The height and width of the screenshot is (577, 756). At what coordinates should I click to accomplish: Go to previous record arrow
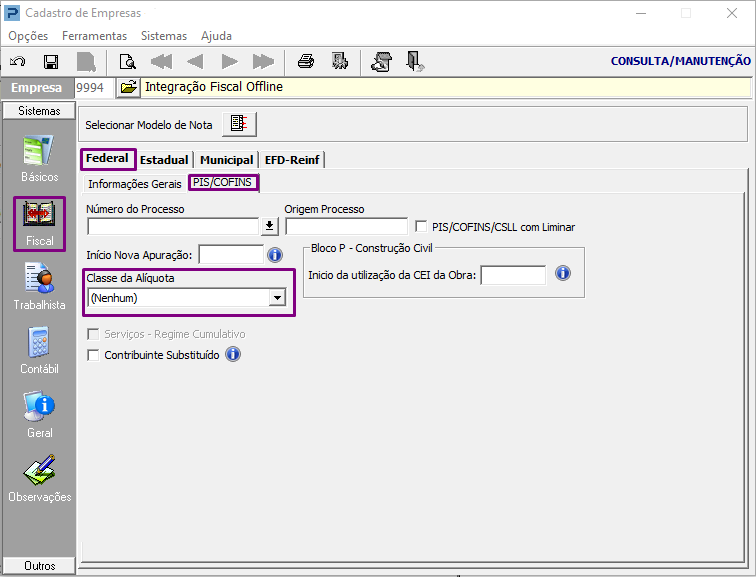[x=195, y=62]
